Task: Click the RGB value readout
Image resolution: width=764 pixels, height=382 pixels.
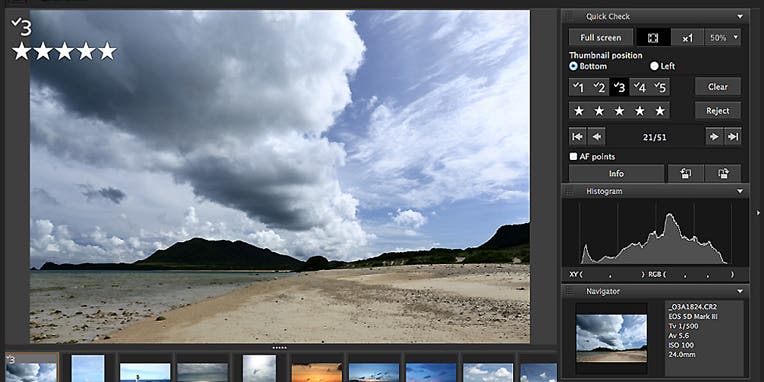Action: click(691, 274)
